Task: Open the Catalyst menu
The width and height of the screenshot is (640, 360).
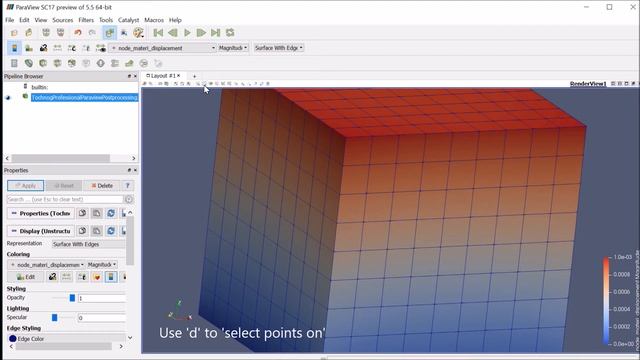Action: 129,20
